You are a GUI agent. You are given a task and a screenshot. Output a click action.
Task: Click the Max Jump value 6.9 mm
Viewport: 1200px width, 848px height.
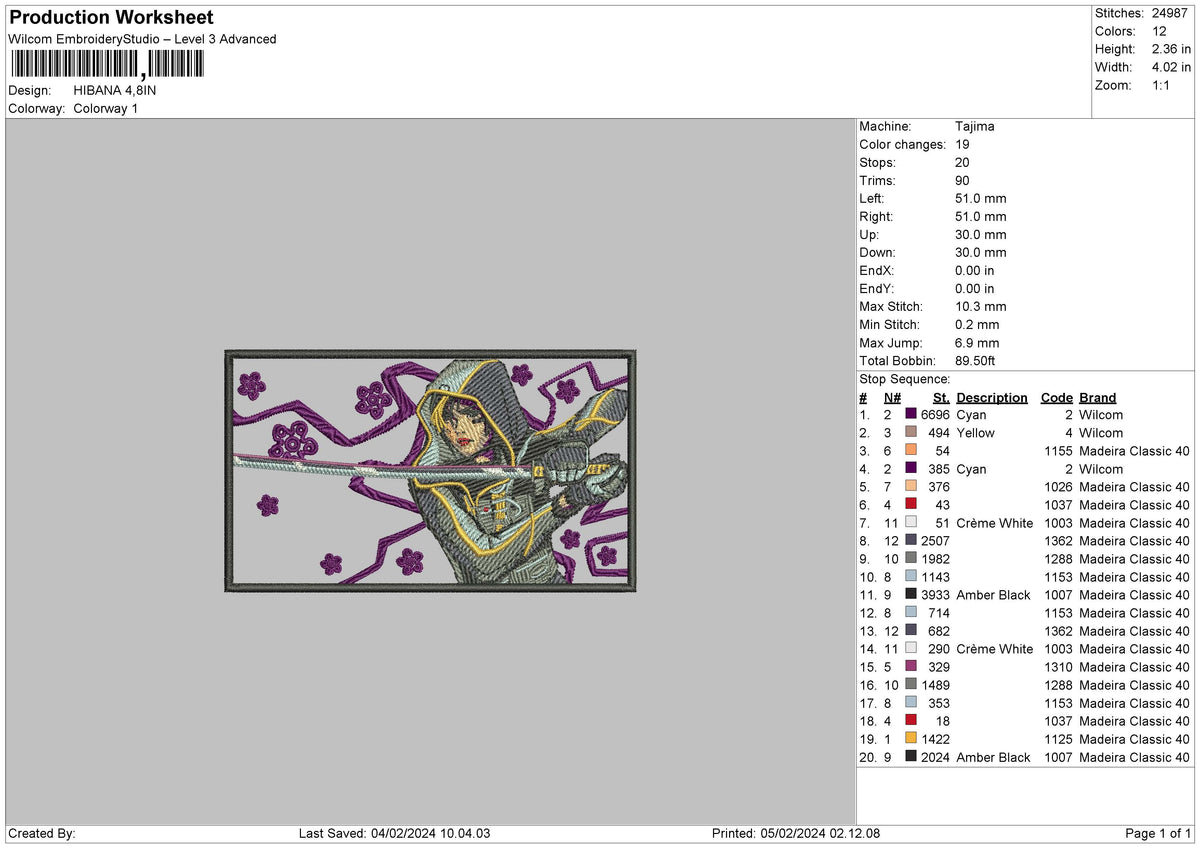977,343
